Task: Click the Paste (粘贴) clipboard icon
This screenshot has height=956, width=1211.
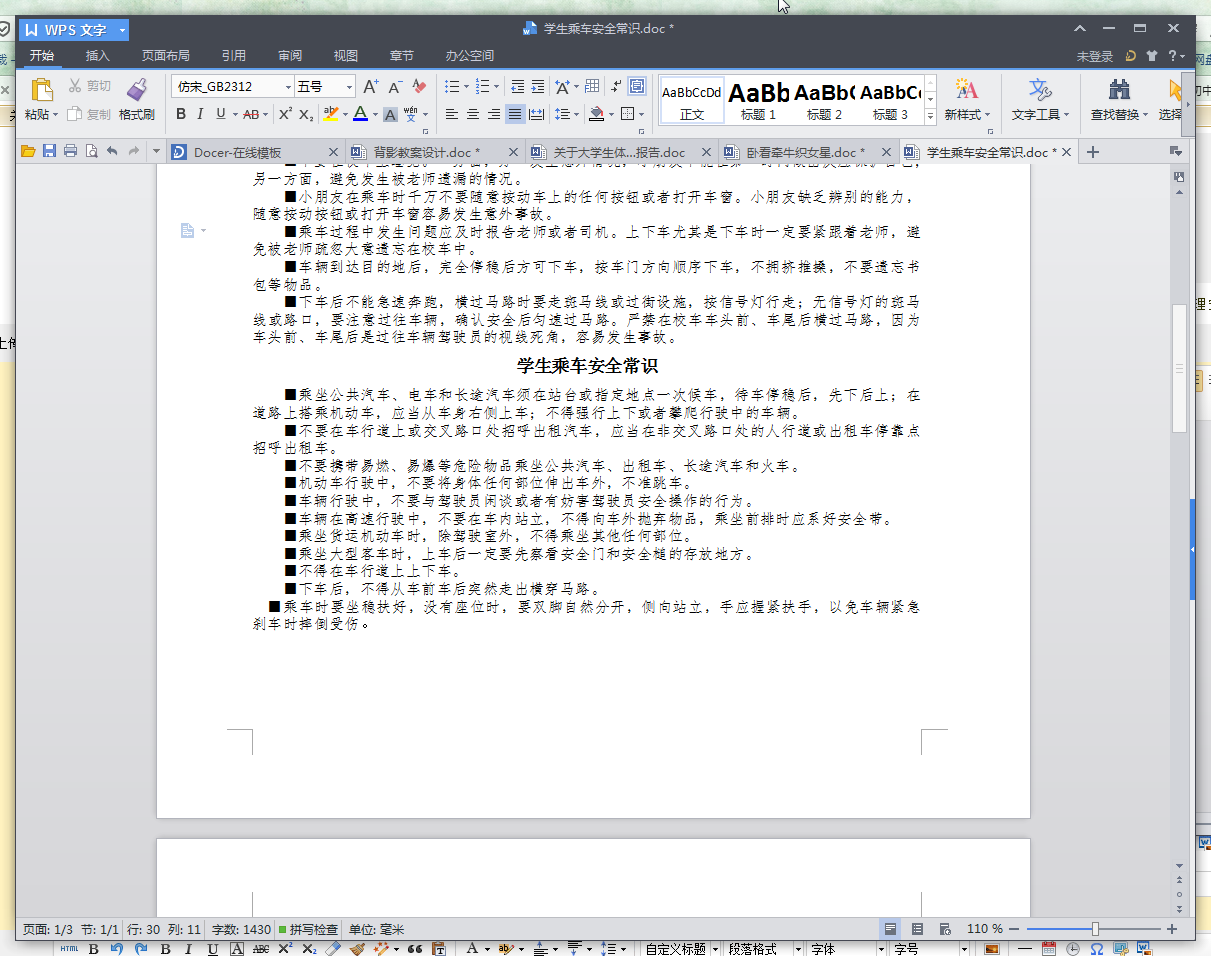Action: pos(41,89)
